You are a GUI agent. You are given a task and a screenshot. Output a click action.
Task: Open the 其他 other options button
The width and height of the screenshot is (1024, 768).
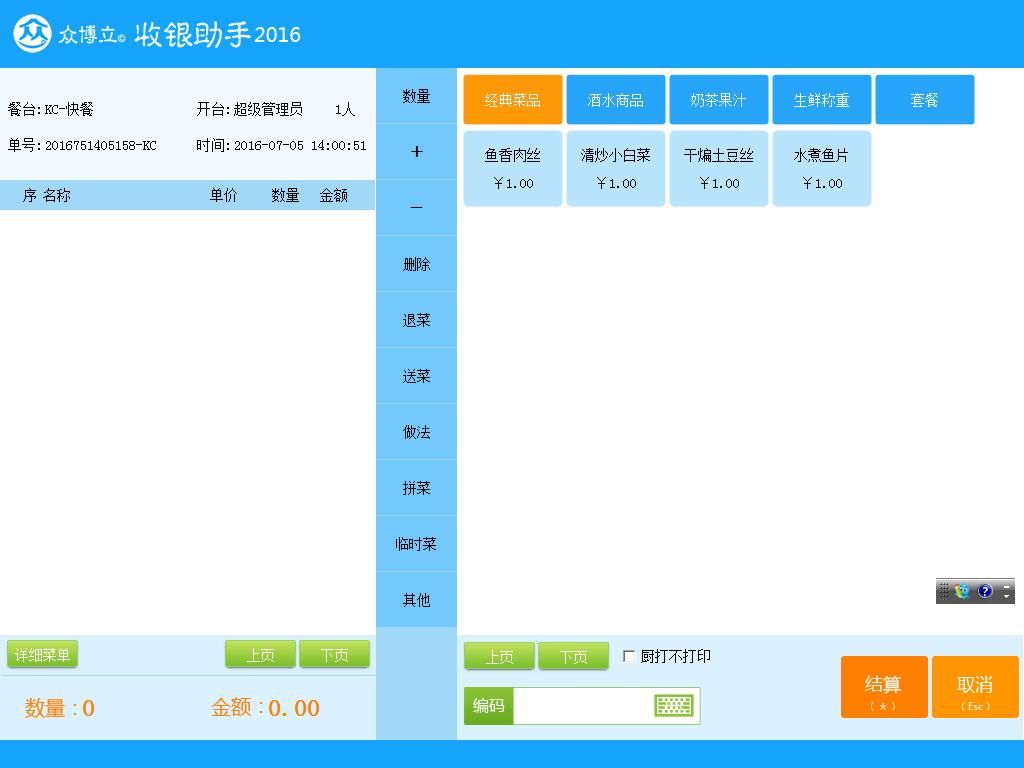(x=416, y=600)
